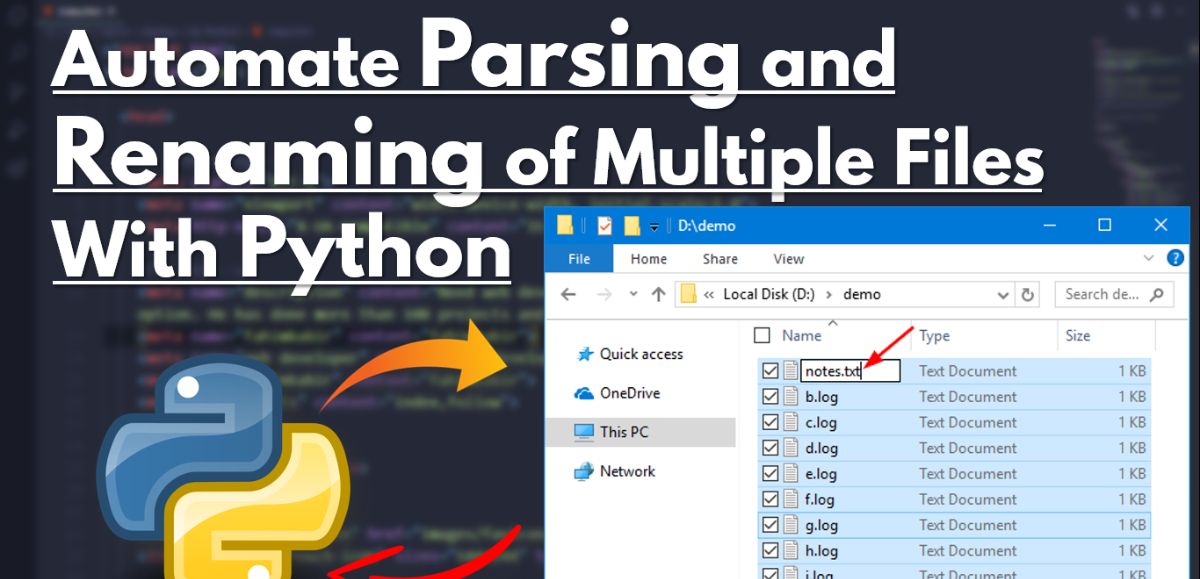Click the h.log file icon
1200x579 pixels.
(791, 551)
